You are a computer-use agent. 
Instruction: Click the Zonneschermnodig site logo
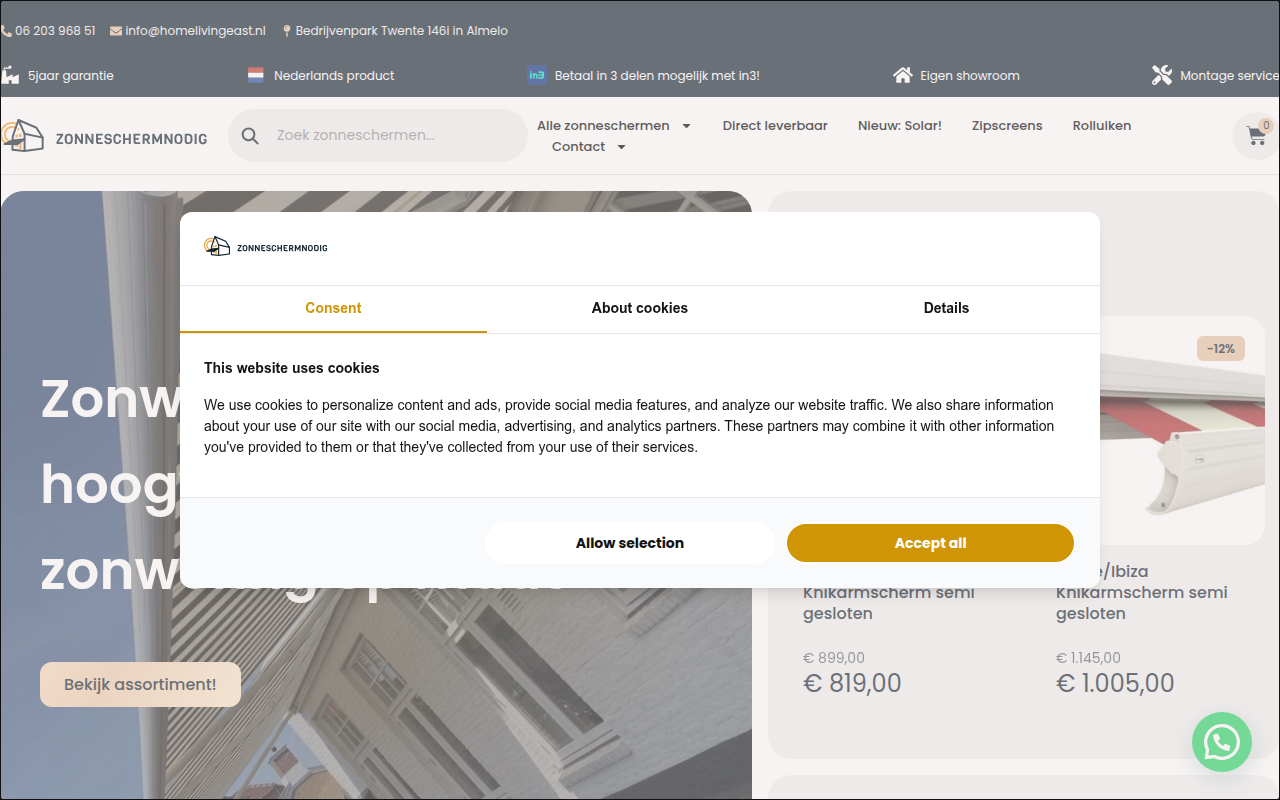[104, 136]
